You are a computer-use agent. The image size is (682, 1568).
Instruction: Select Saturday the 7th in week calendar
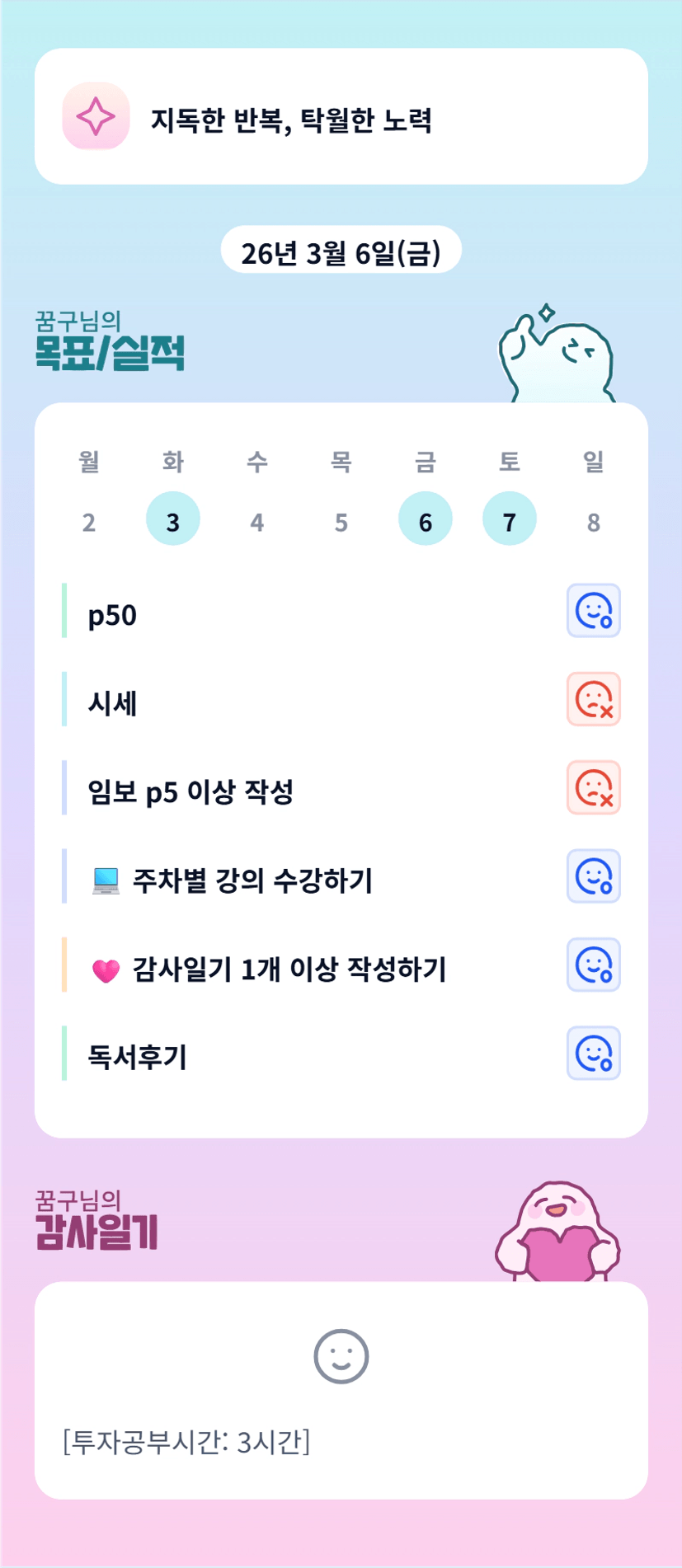click(x=509, y=519)
